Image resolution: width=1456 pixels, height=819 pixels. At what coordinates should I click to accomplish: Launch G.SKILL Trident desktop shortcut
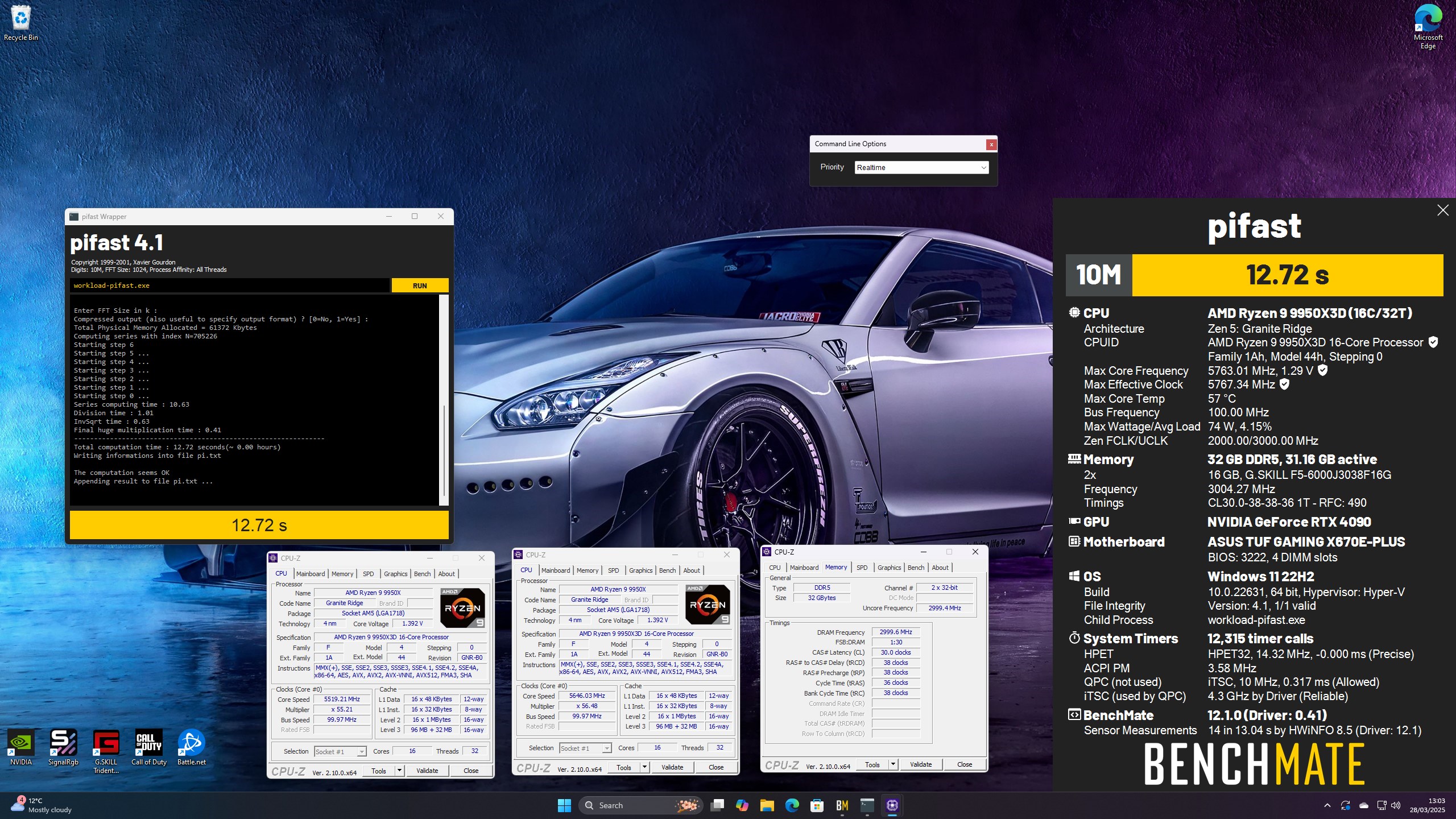(x=106, y=751)
